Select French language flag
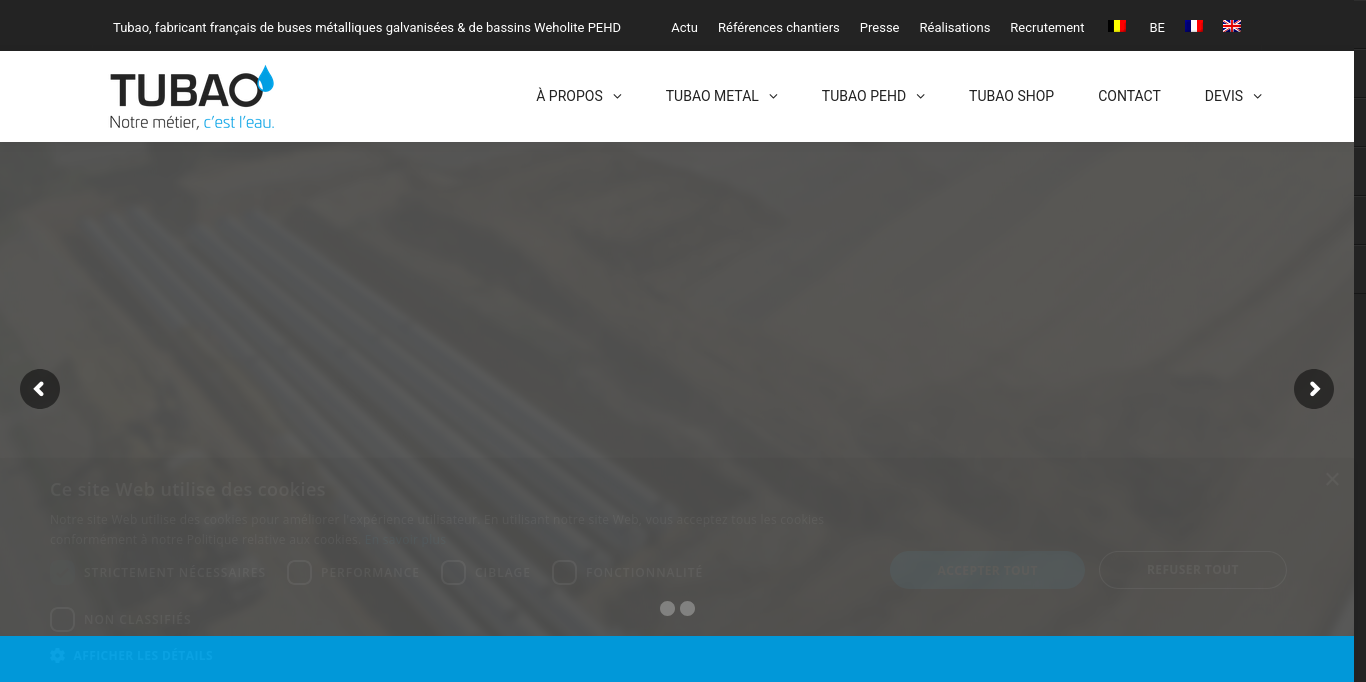The width and height of the screenshot is (1366, 682). pos(1194,26)
